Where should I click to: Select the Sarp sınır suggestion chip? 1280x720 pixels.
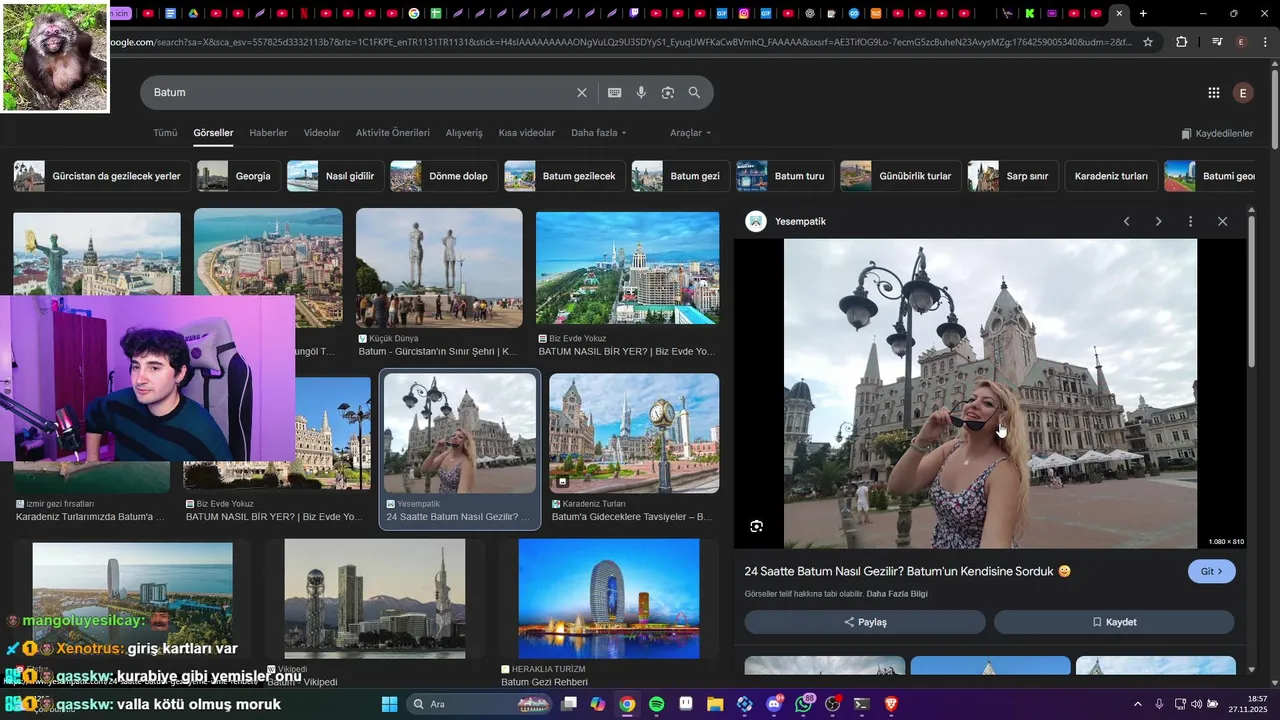point(1011,176)
